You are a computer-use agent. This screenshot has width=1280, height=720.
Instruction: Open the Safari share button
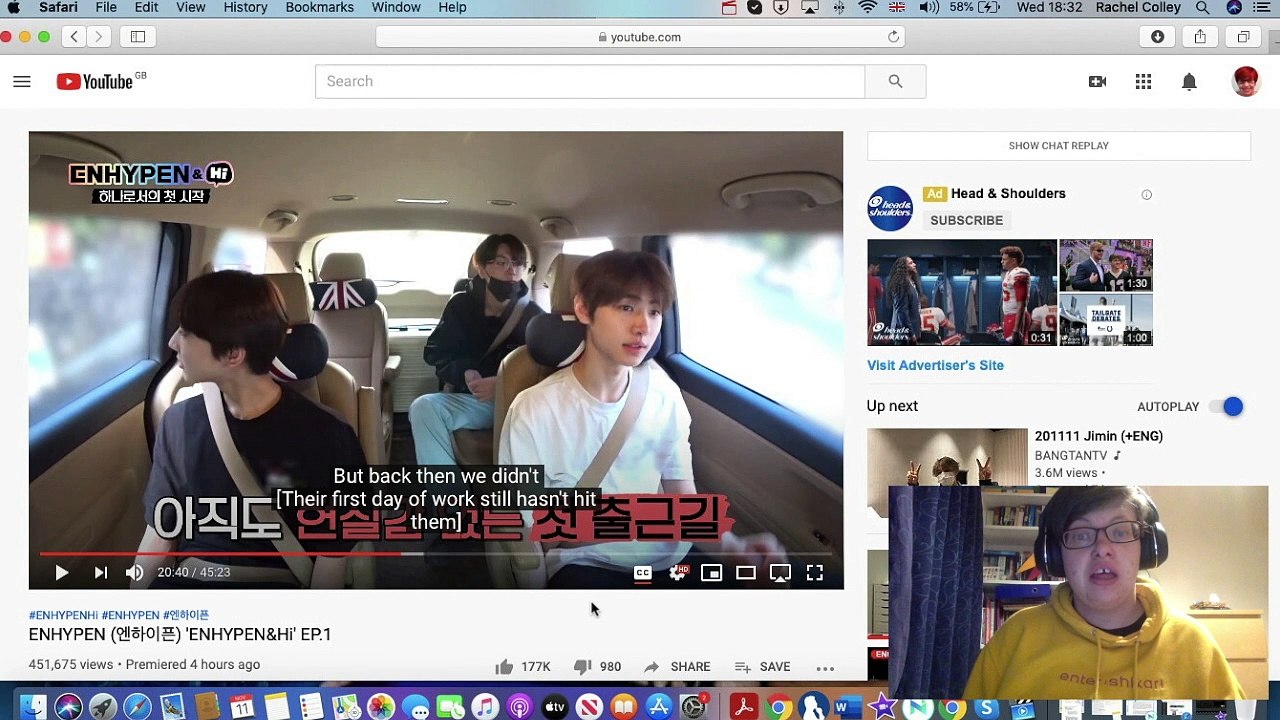[x=1200, y=37]
